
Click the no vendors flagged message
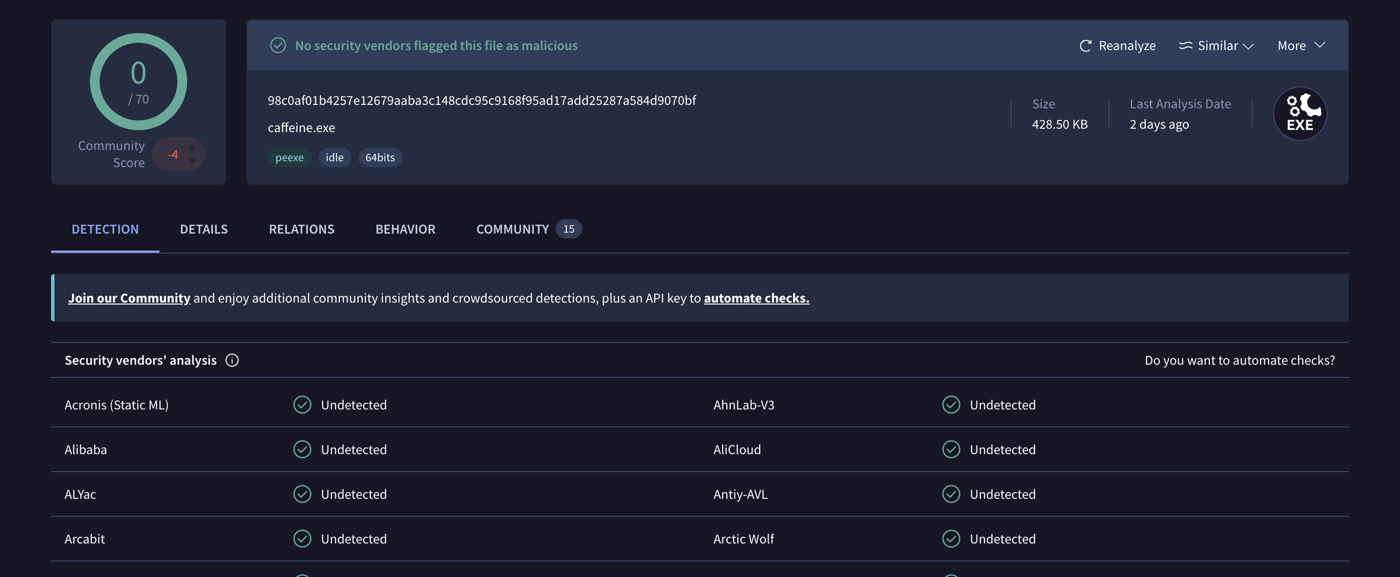pos(436,46)
